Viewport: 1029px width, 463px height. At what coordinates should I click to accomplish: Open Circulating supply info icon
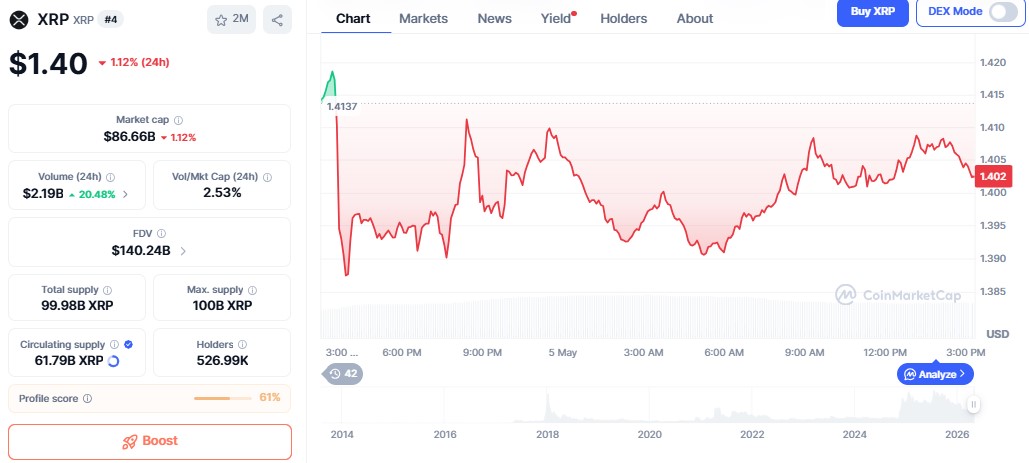(x=114, y=344)
